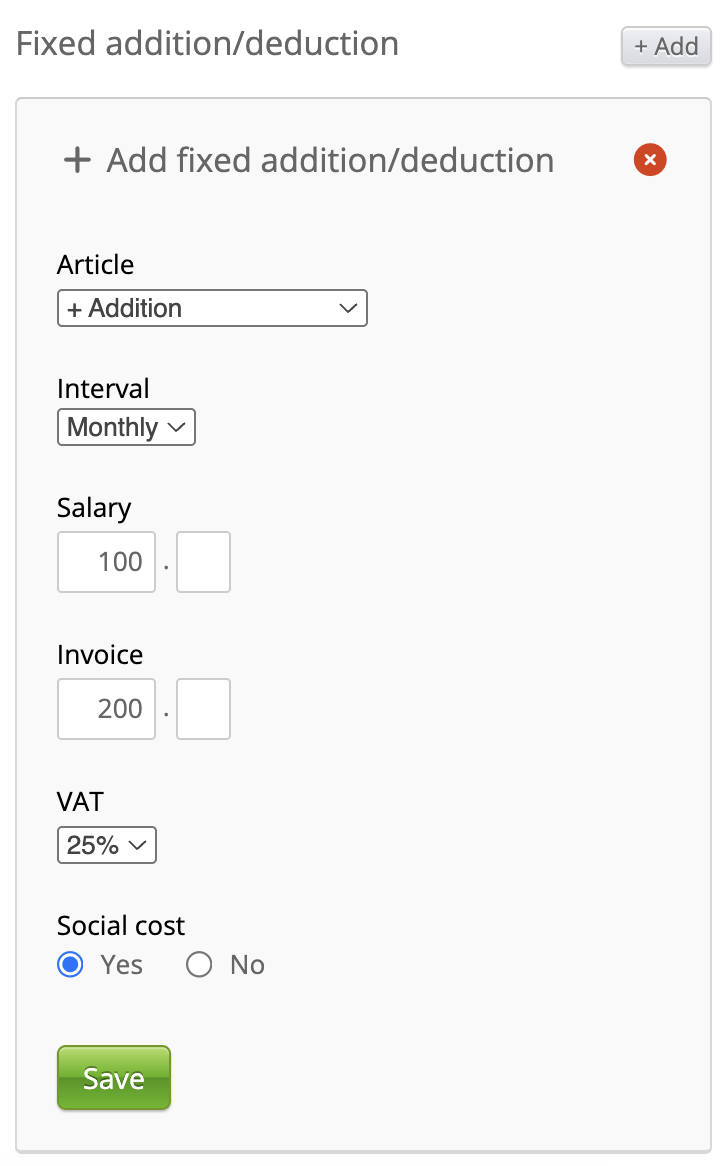This screenshot has height=1166, width=722.
Task: Click the green Save button
Action: (114, 1078)
